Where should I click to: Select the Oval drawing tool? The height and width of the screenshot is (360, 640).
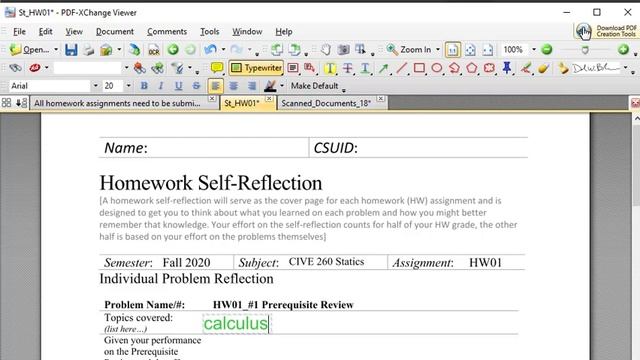coord(437,68)
